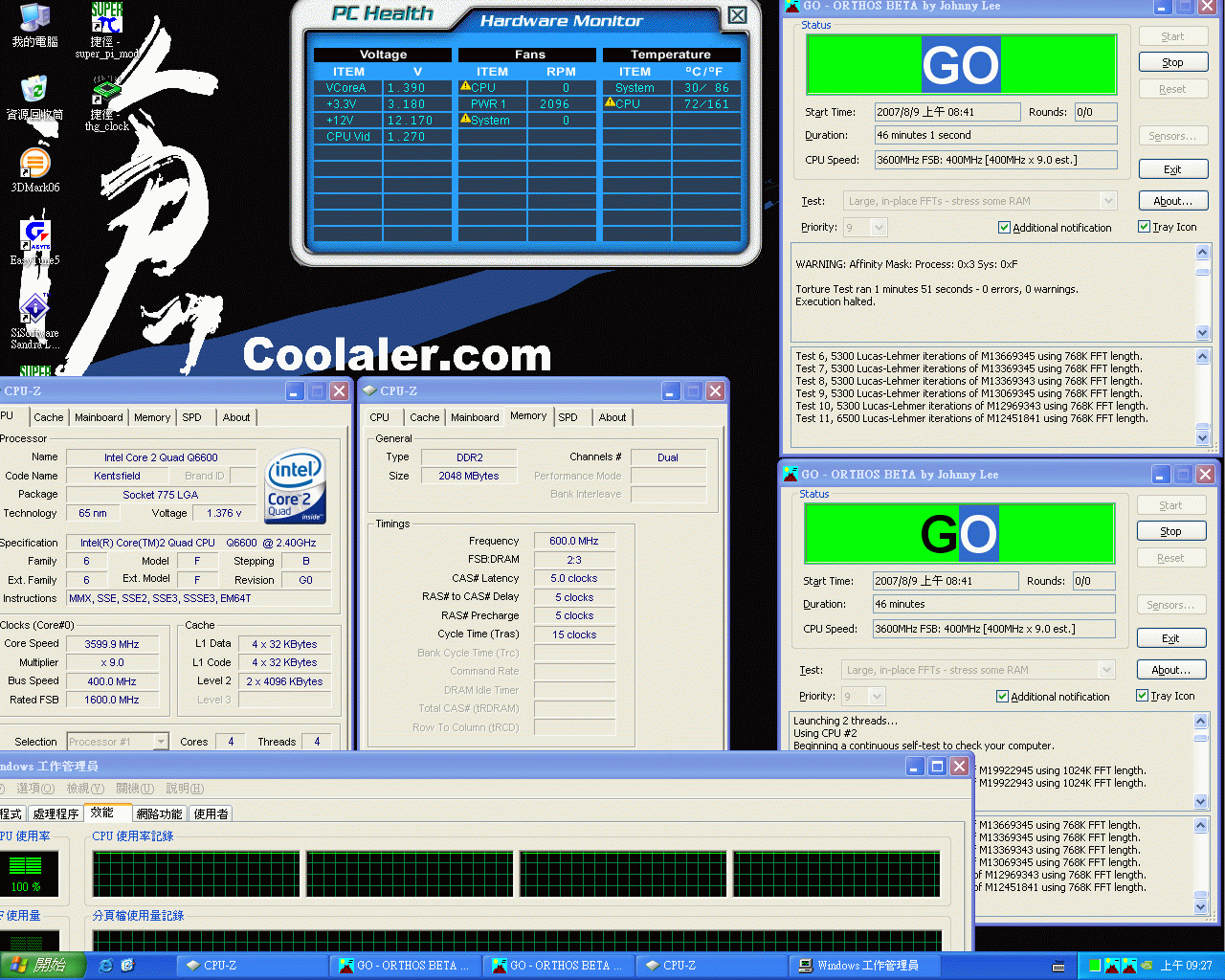Click the VCoreA value 1.390 in Hardware Monitor
Image resolution: width=1225 pixels, height=980 pixels.
pos(407,87)
